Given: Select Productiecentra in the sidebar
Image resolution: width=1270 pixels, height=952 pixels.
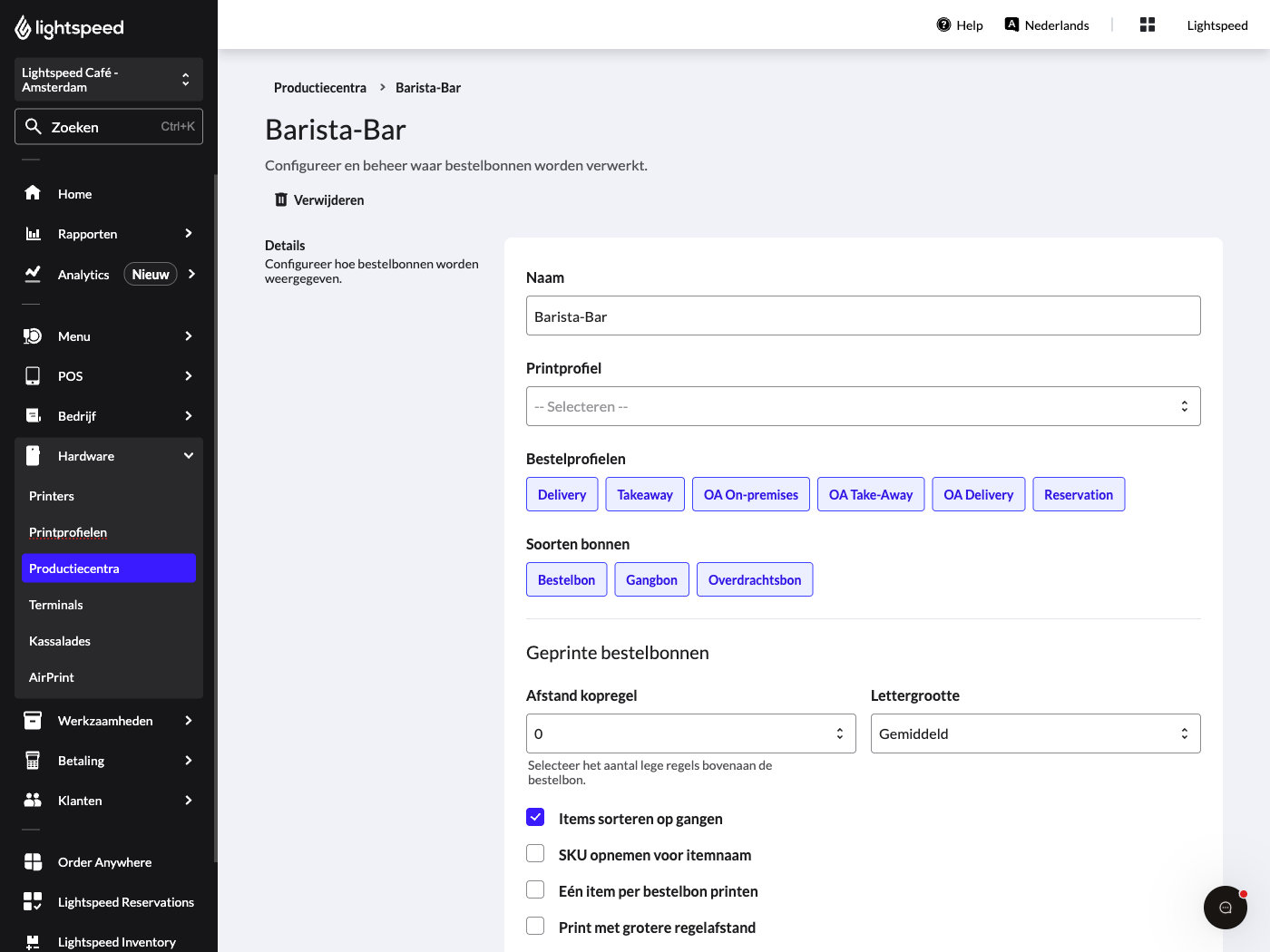Looking at the screenshot, I should (x=109, y=568).
